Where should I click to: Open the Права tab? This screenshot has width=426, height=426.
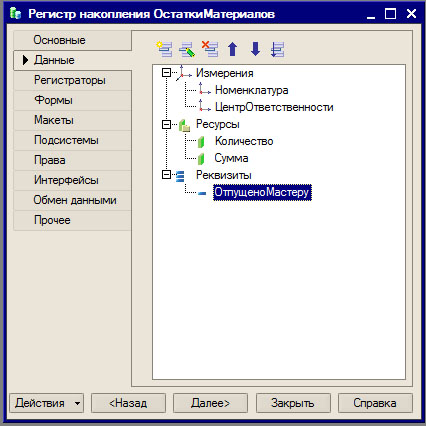tap(73, 160)
